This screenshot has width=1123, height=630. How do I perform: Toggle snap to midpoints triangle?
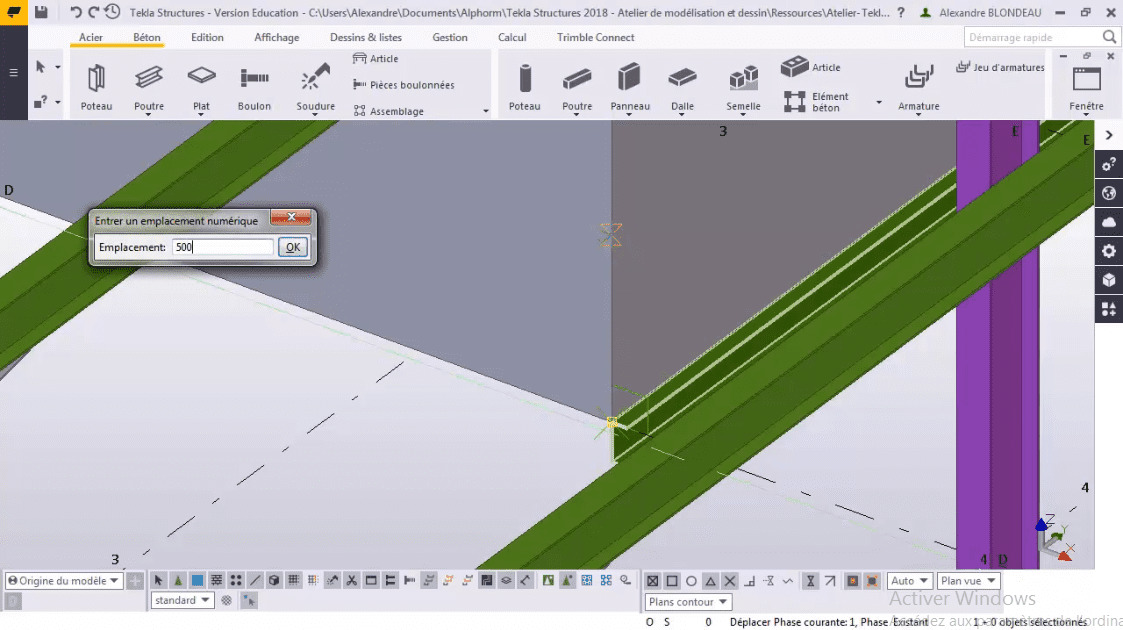[710, 581]
